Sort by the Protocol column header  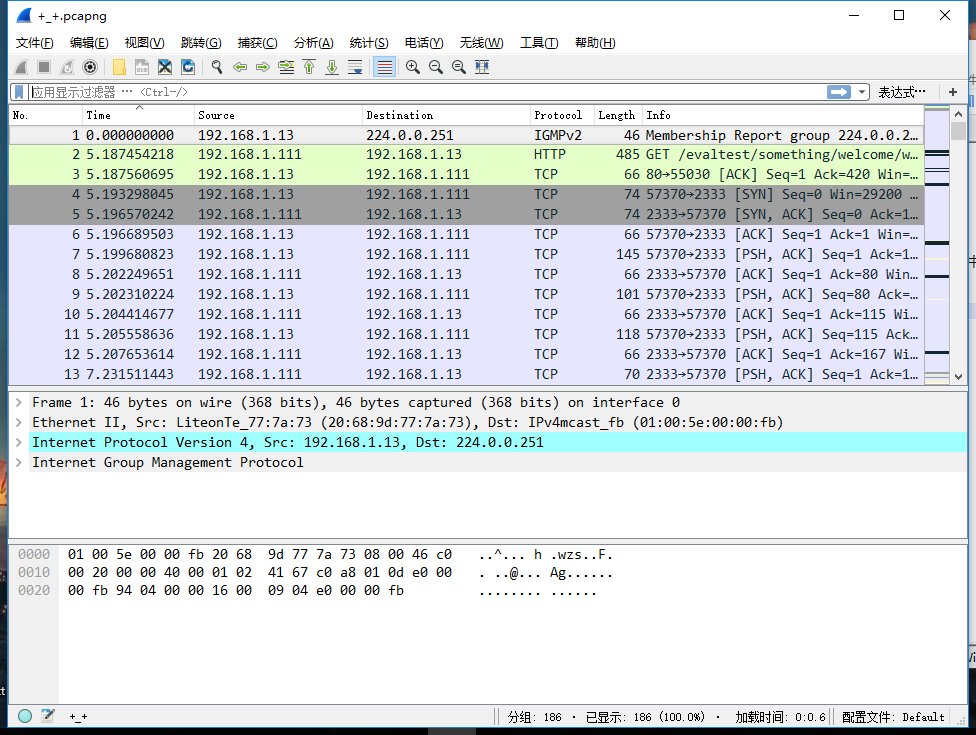tap(562, 115)
